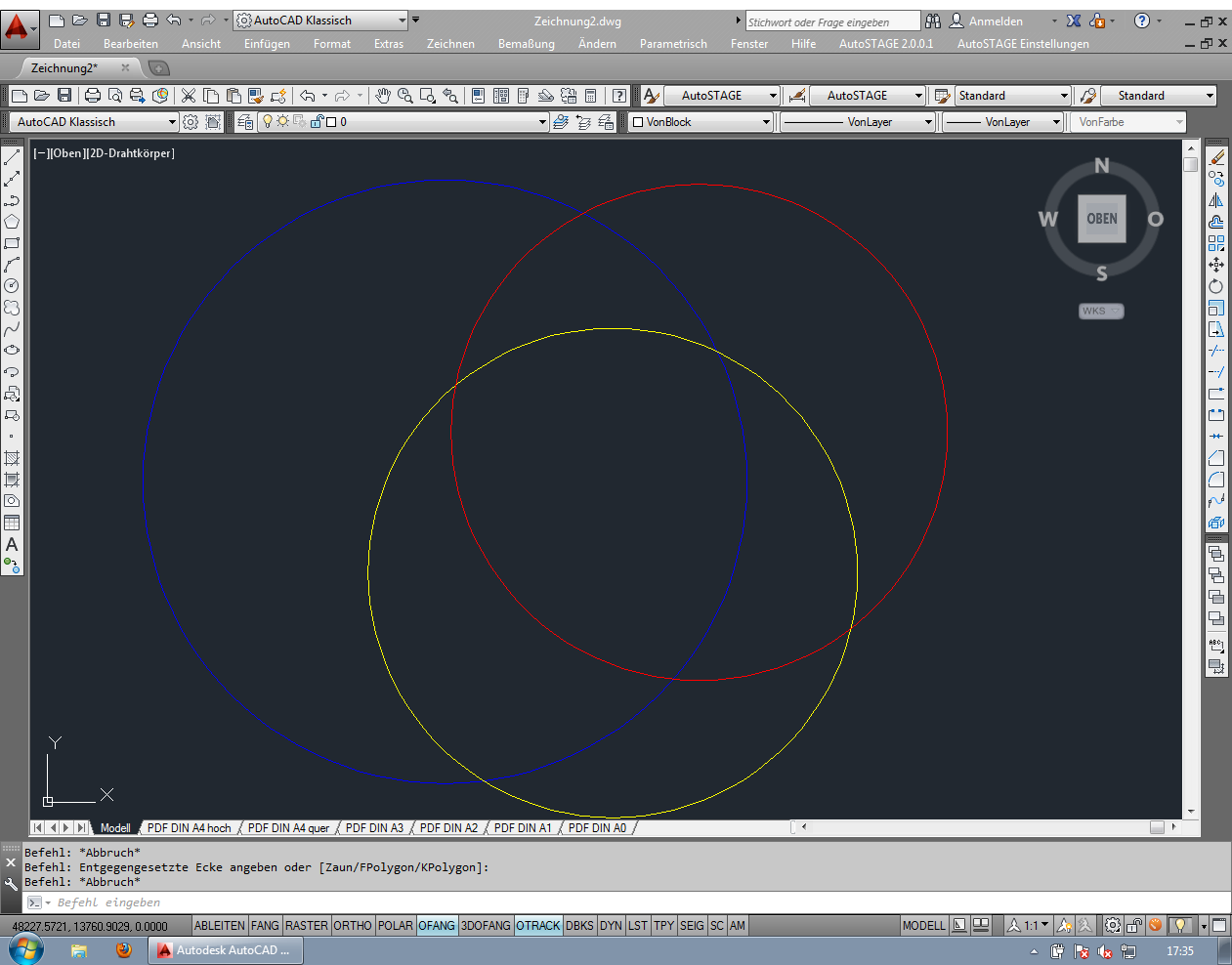Open the Zeichnen menu
Viewport: 1232px width, 965px height.
point(450,44)
